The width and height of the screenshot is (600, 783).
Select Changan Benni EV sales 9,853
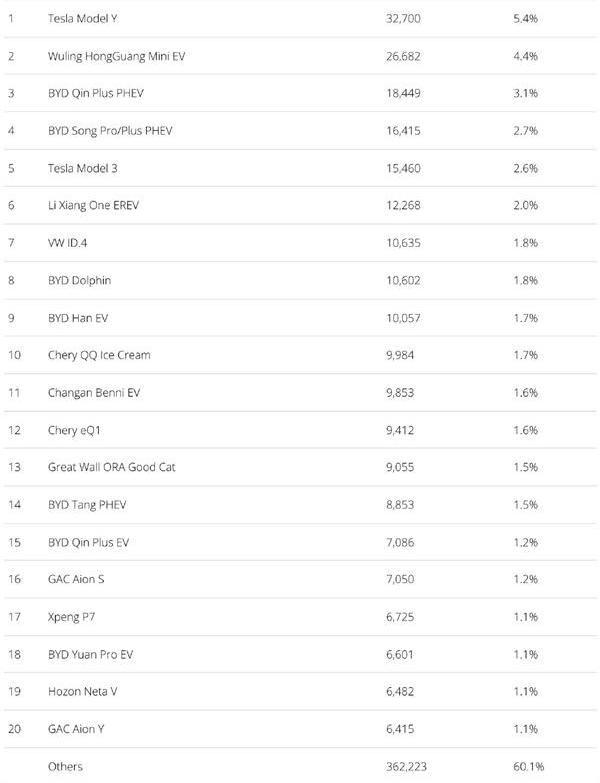pos(400,392)
